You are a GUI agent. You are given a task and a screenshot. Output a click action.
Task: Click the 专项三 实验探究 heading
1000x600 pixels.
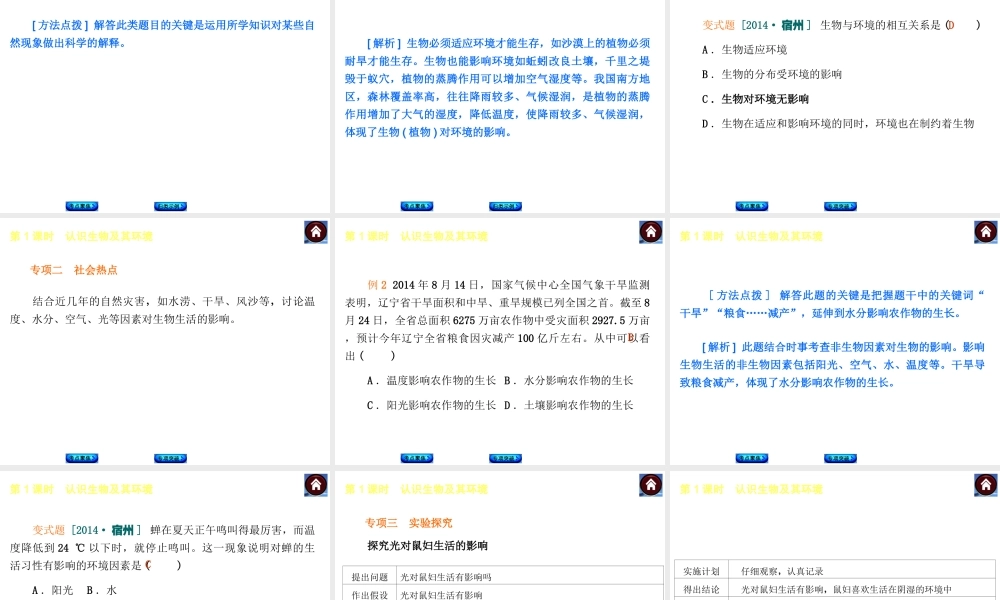click(x=409, y=523)
